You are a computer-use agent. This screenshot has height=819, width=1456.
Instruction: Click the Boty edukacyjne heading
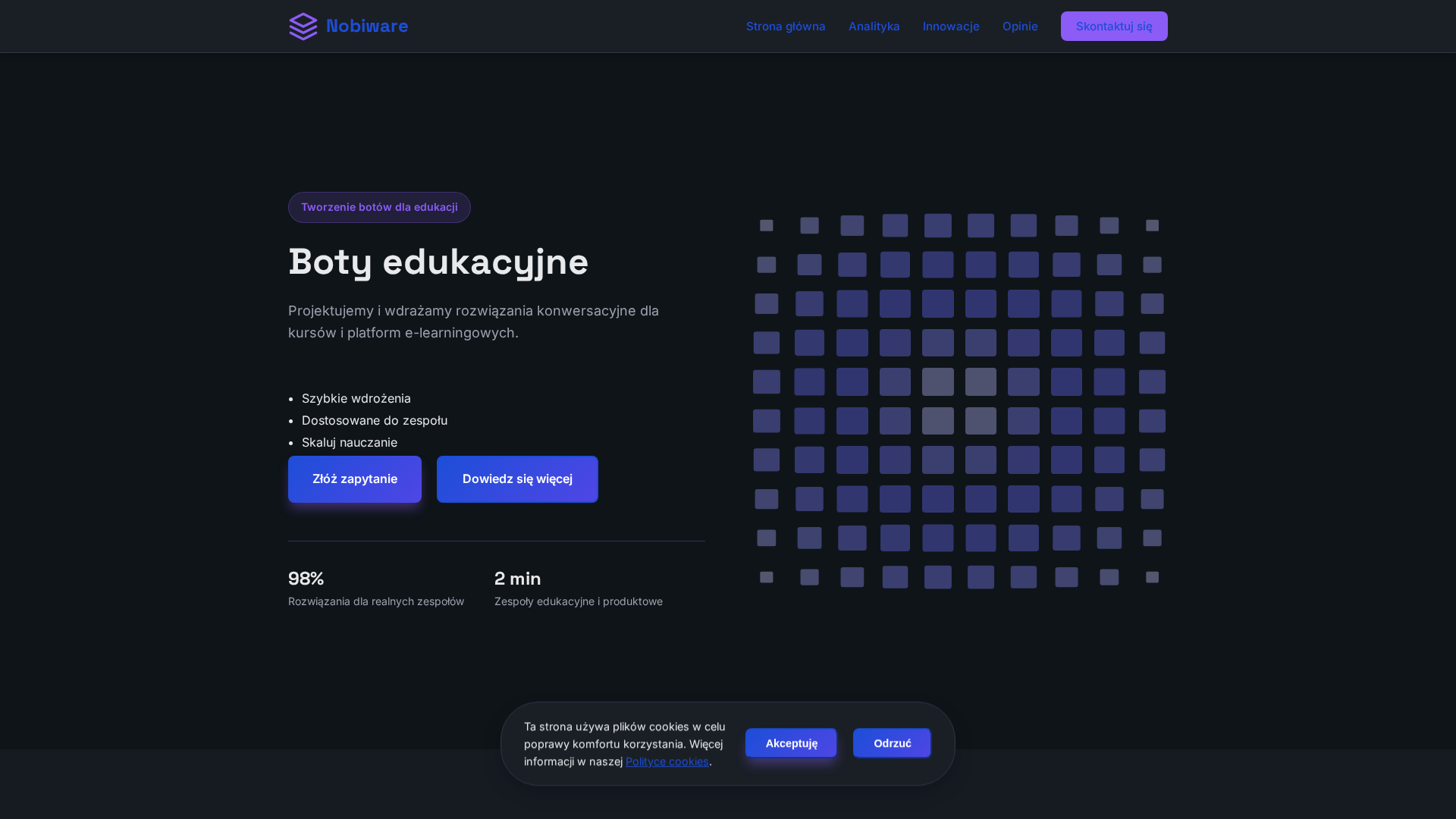click(438, 262)
